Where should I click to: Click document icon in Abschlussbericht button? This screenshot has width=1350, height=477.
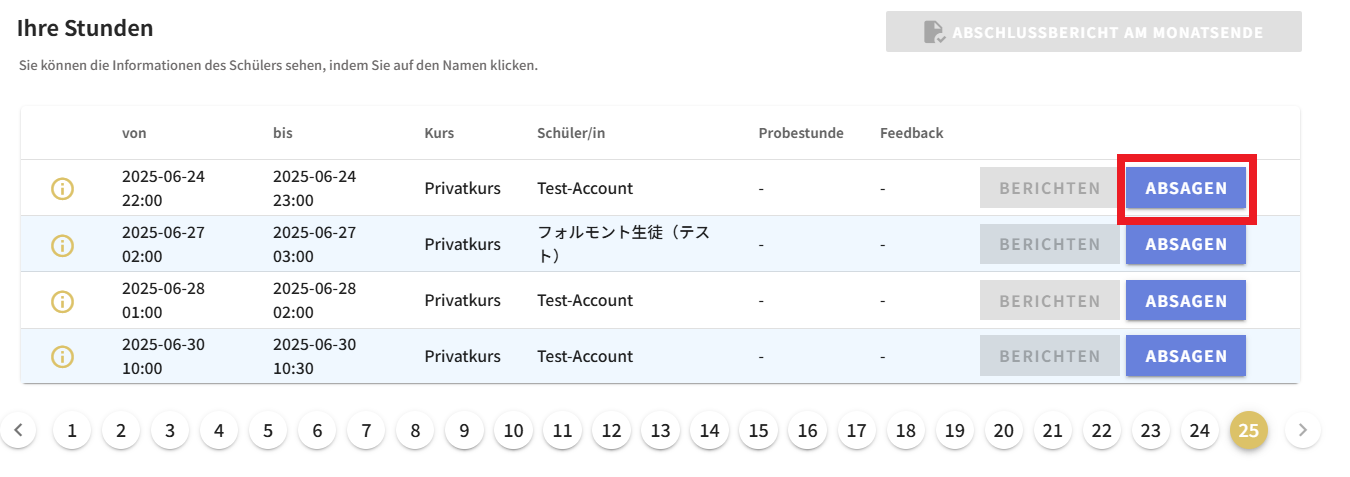coord(934,32)
